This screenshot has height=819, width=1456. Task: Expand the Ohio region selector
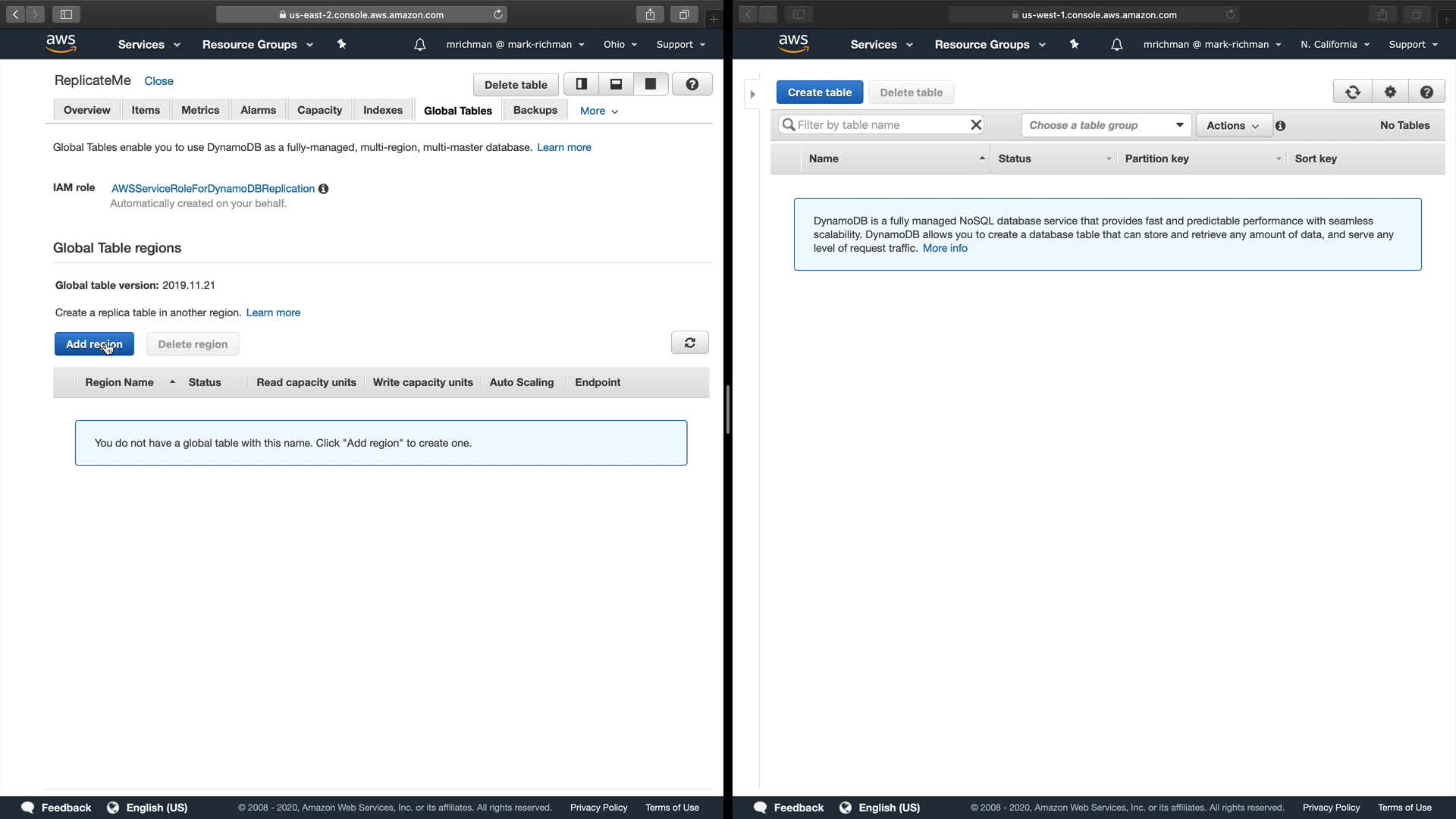(x=620, y=45)
